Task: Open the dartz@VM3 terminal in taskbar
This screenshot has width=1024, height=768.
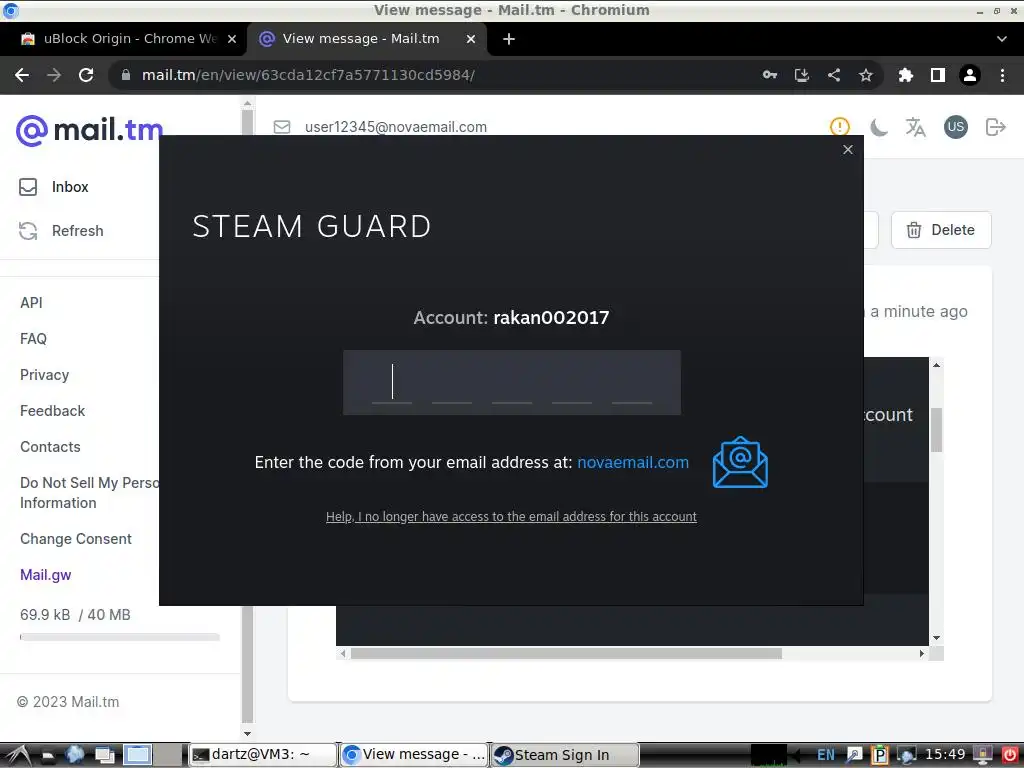Action: pos(263,755)
